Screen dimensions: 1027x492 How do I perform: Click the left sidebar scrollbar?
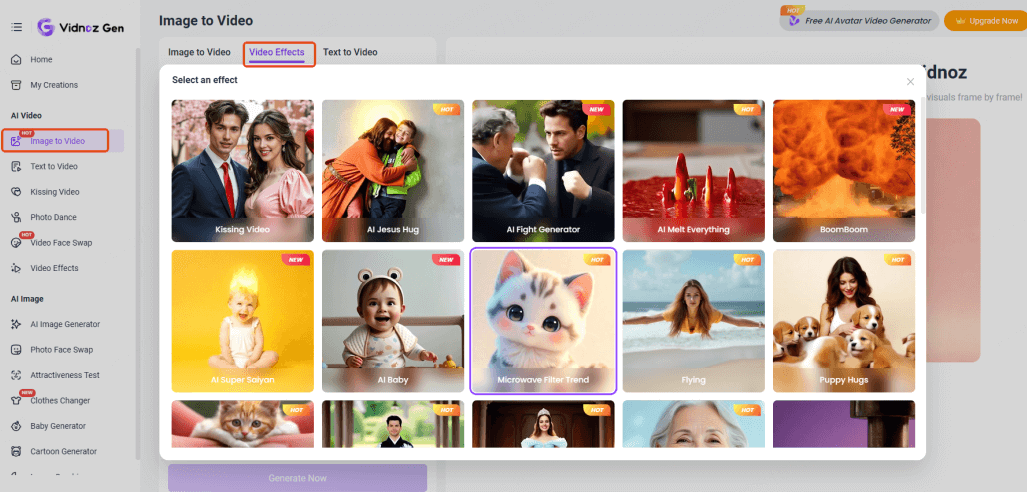137,254
